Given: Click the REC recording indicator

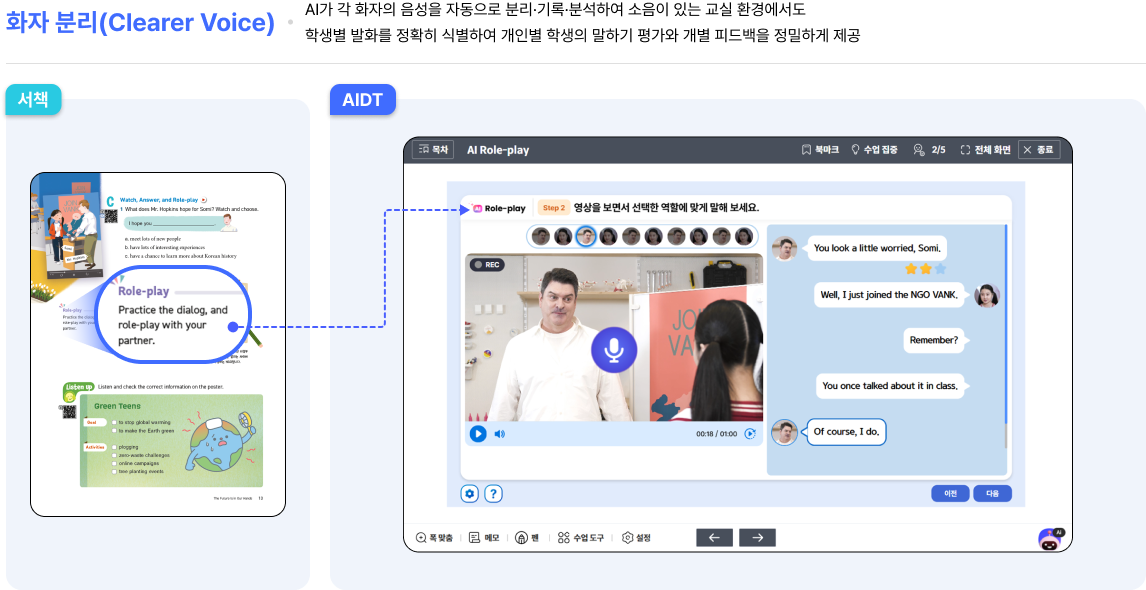Looking at the screenshot, I should [487, 265].
